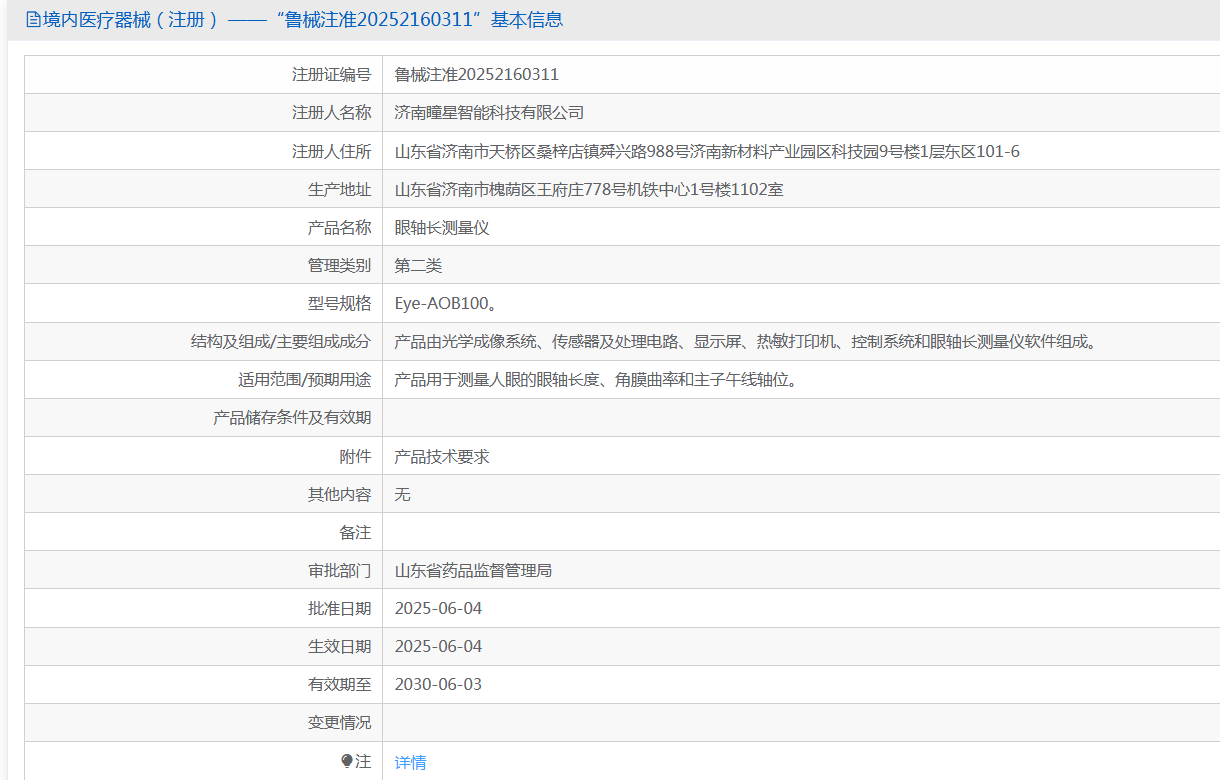Select the 生产地址 label

(x=339, y=189)
